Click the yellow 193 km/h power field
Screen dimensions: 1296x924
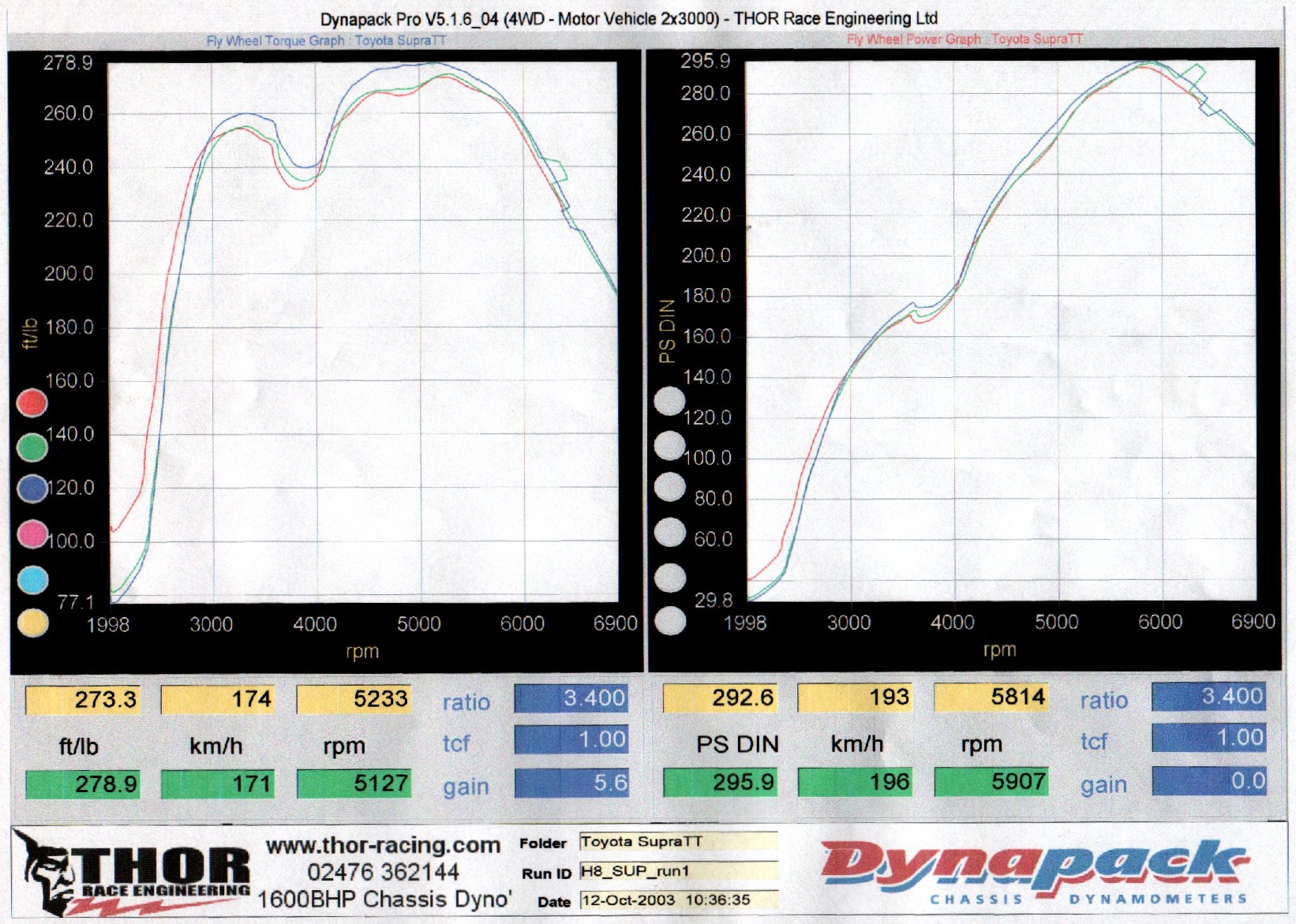pyautogui.click(x=855, y=698)
